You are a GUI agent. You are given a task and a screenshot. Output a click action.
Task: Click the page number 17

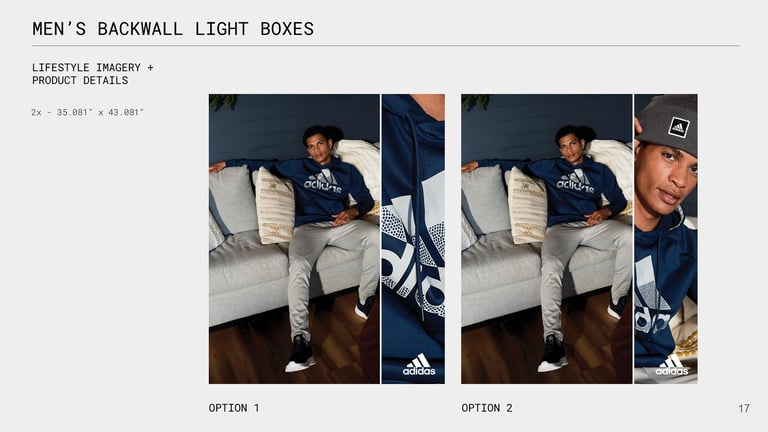point(744,408)
